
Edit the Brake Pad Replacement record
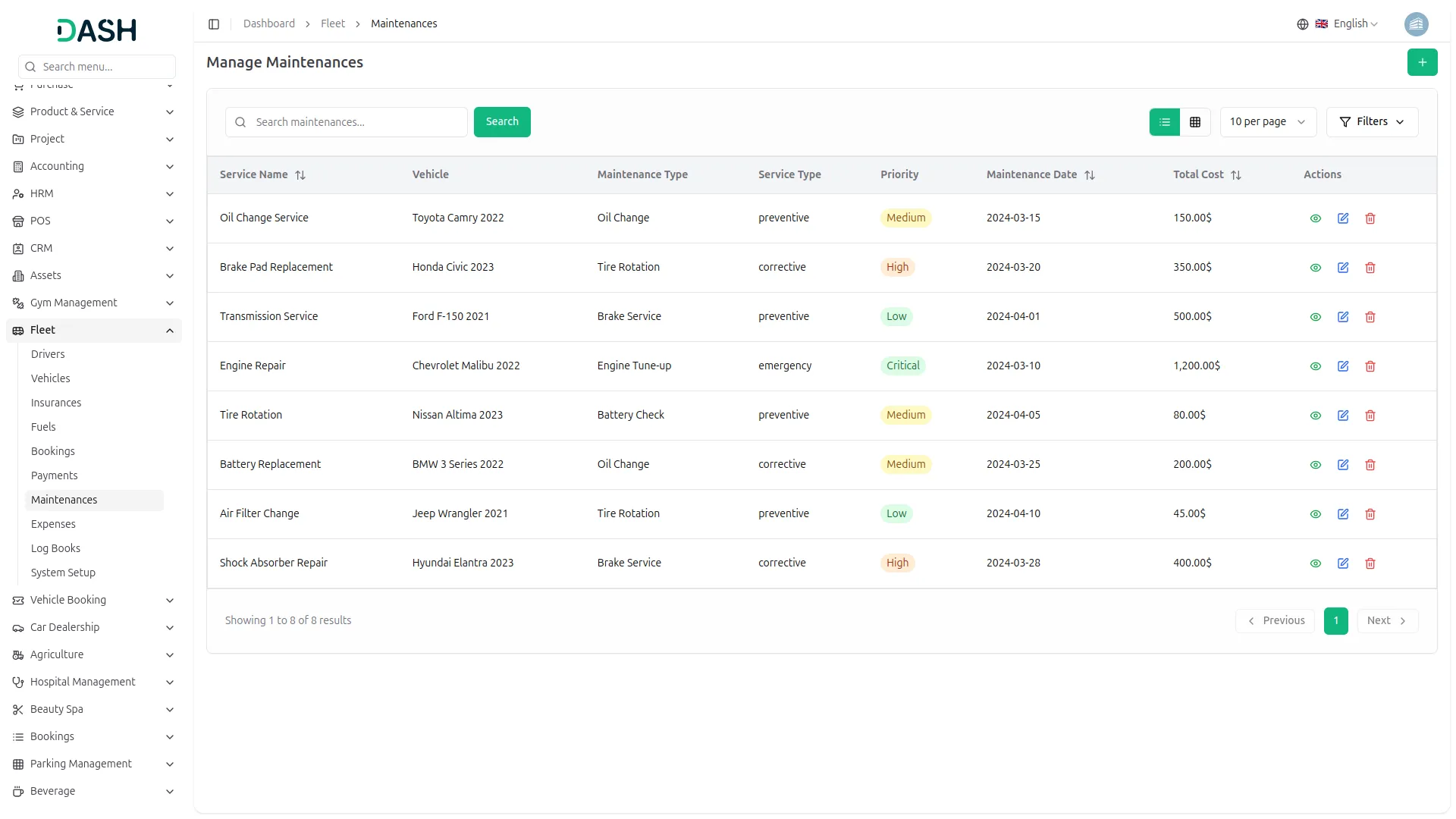[x=1343, y=268]
